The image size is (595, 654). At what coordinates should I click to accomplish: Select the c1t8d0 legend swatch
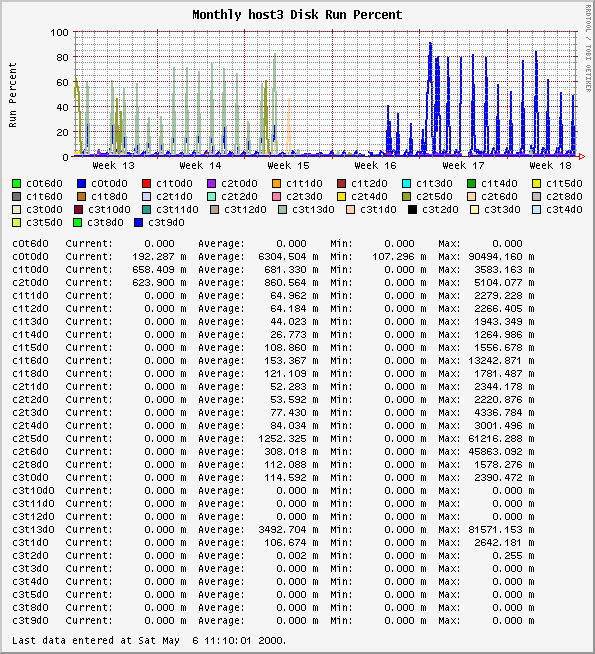(82, 196)
